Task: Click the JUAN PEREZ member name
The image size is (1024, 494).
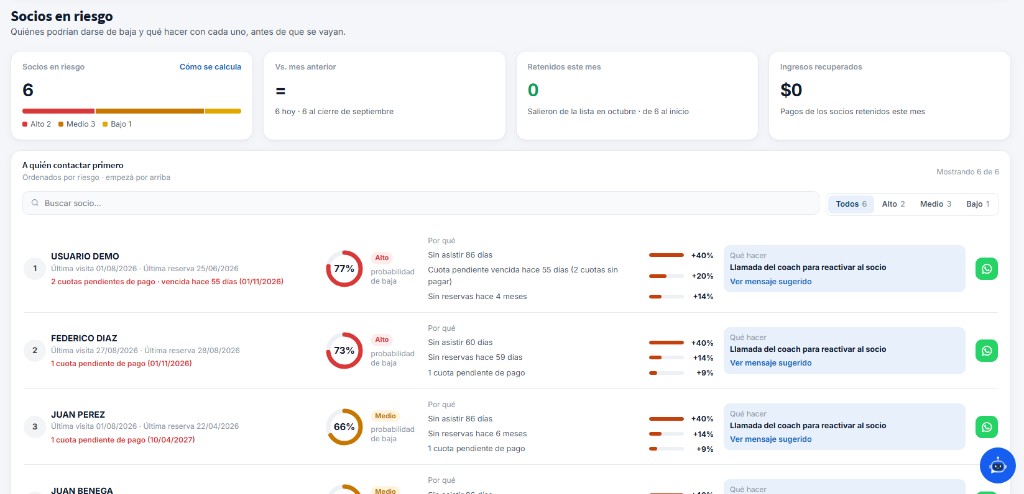Action: coord(78,414)
